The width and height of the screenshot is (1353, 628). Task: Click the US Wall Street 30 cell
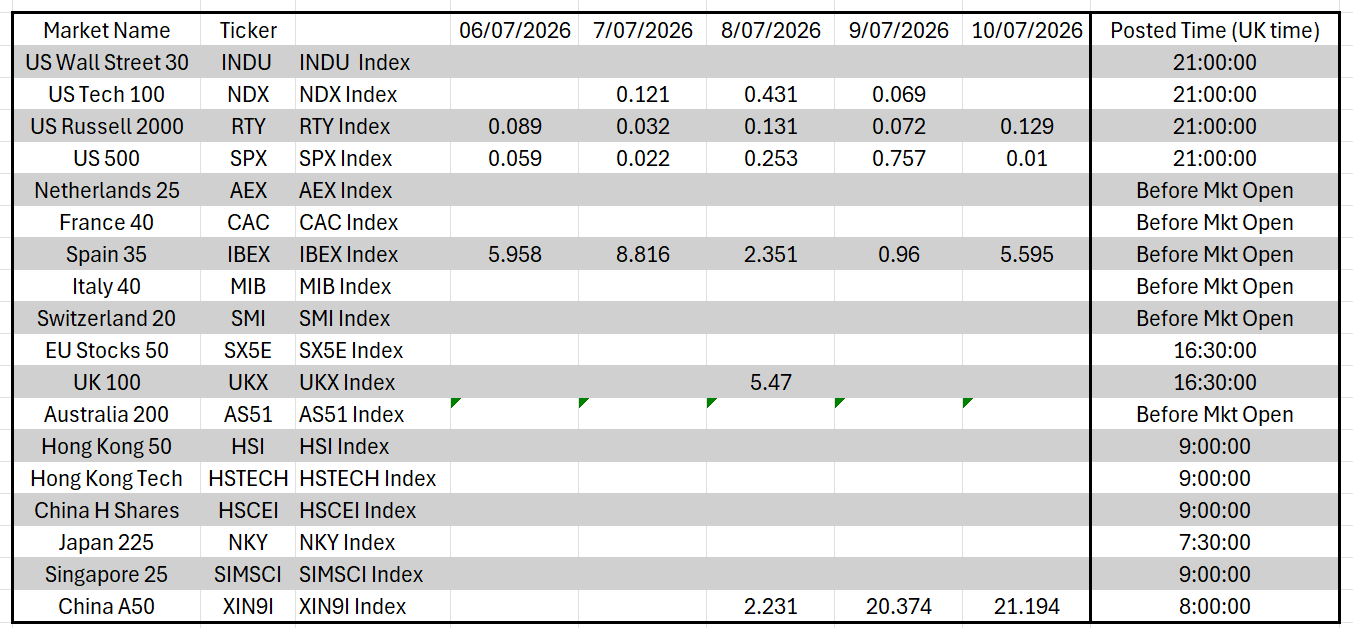[107, 62]
